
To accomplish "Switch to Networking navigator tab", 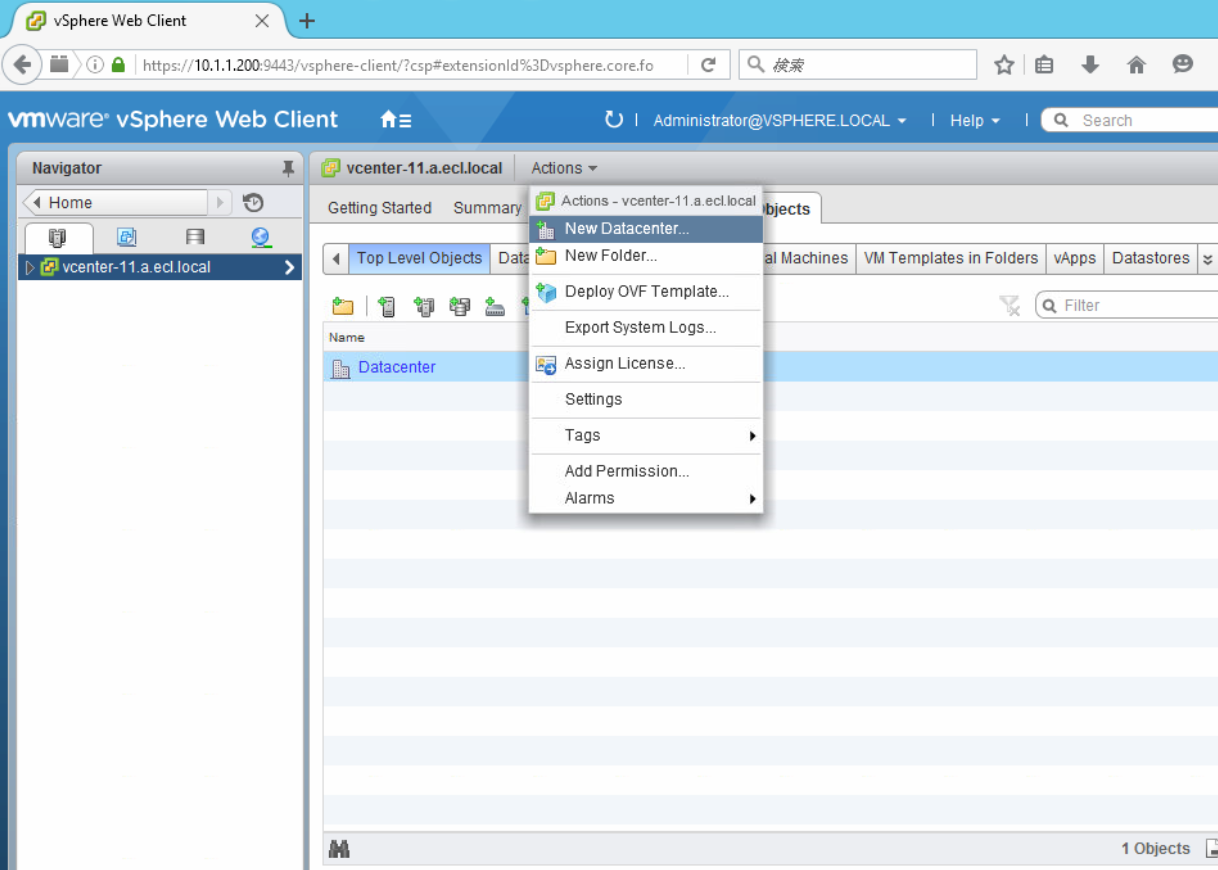I will (x=261, y=237).
